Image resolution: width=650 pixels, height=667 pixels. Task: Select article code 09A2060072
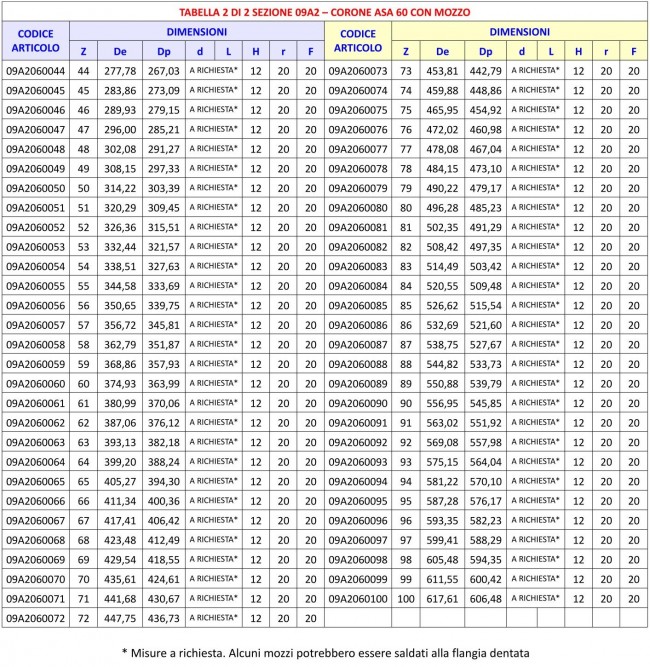click(36, 619)
